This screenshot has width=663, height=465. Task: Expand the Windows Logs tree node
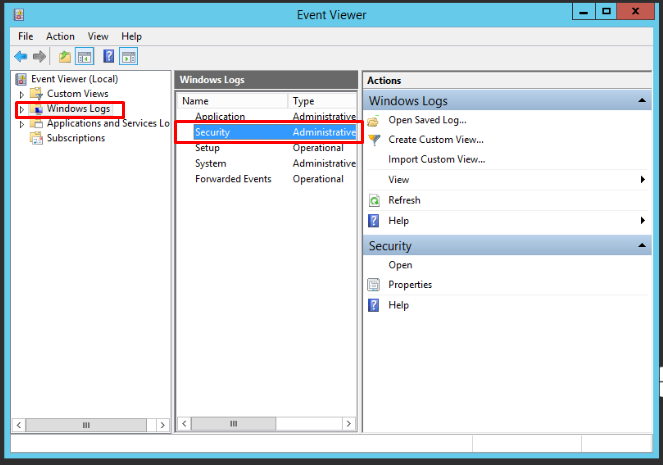(22, 109)
